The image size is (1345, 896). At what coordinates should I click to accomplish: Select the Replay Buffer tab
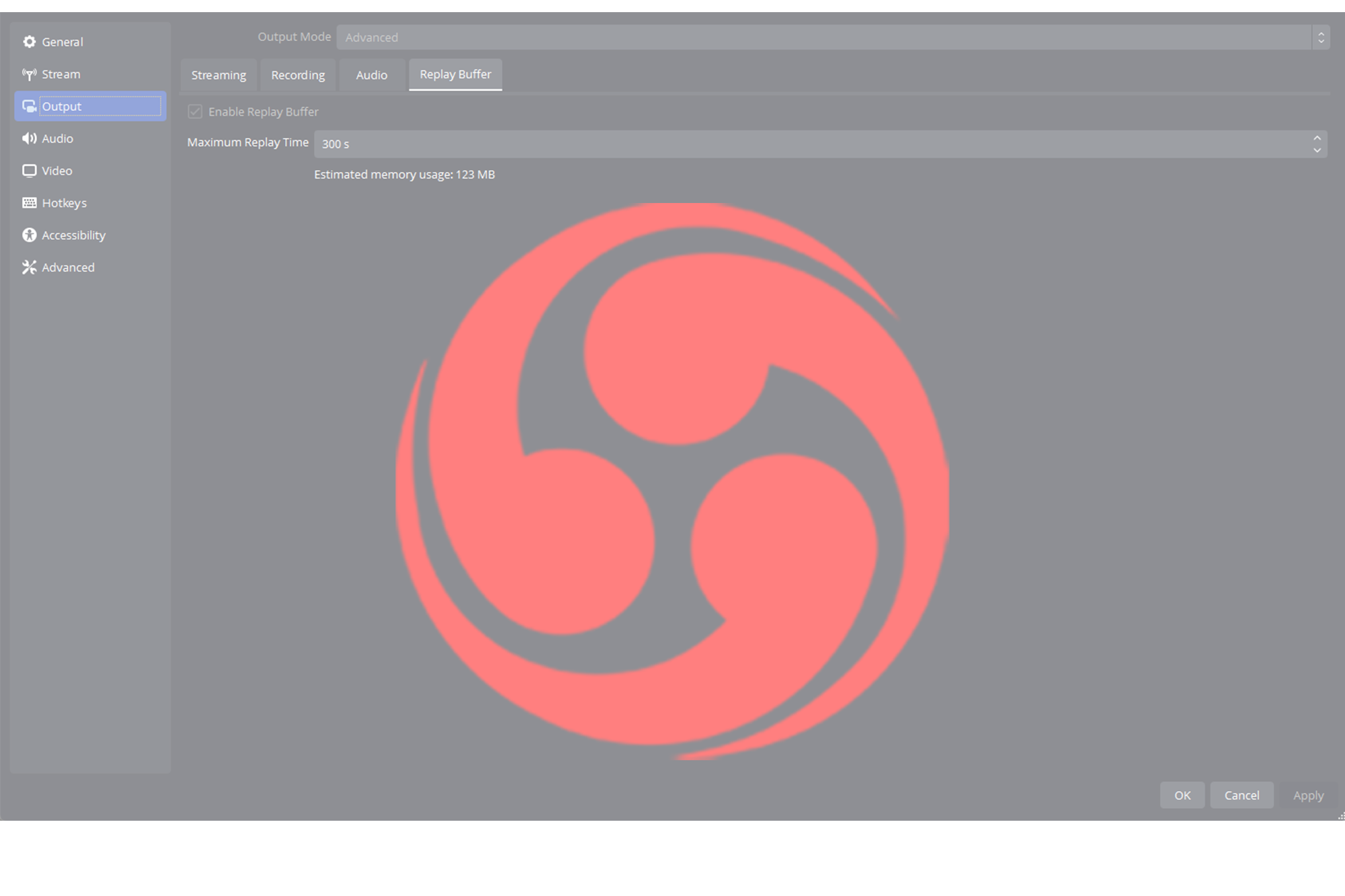(x=455, y=75)
